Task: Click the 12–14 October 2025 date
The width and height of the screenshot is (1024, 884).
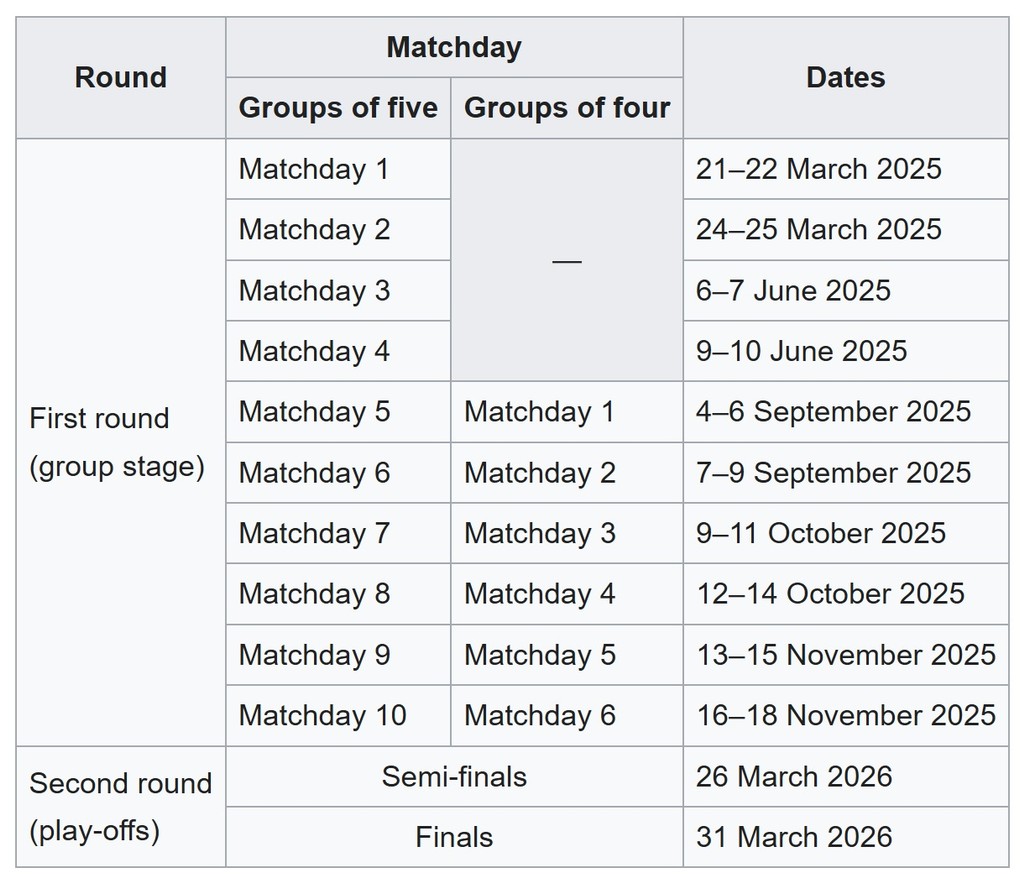Action: 830,594
